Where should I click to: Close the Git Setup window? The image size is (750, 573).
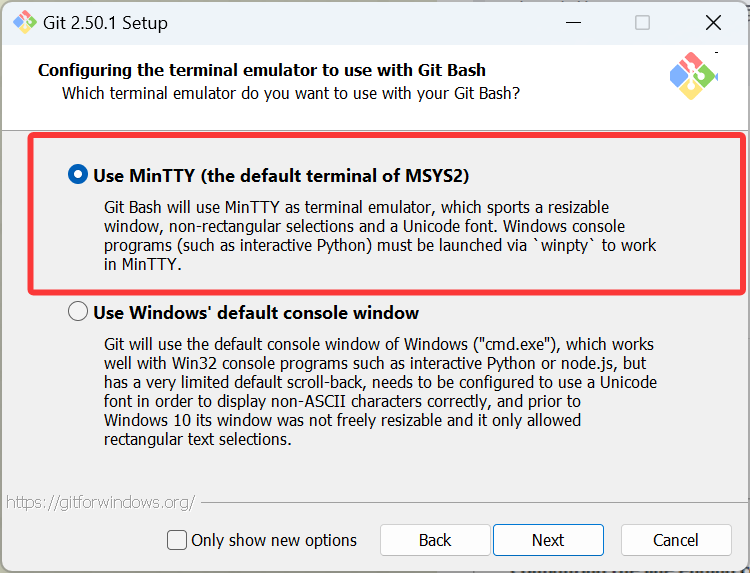(x=713, y=22)
